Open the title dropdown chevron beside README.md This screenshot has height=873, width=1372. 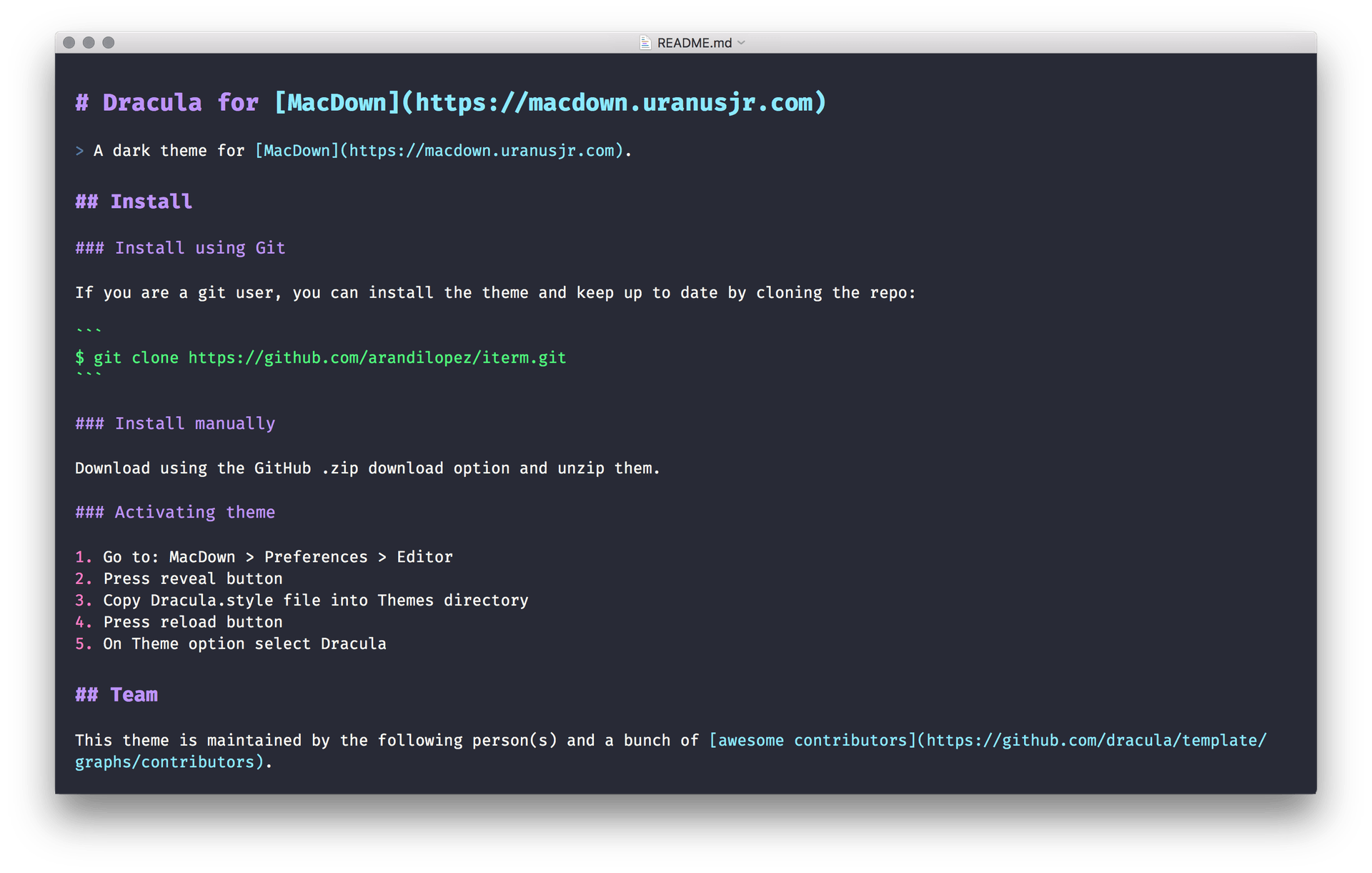[741, 43]
